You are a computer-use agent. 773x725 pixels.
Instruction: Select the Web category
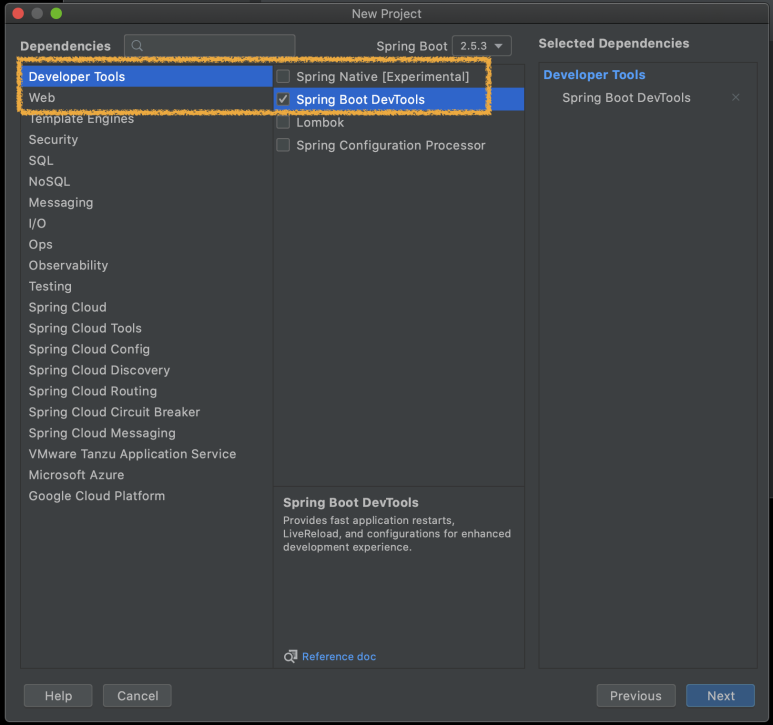pyautogui.click(x=146, y=98)
